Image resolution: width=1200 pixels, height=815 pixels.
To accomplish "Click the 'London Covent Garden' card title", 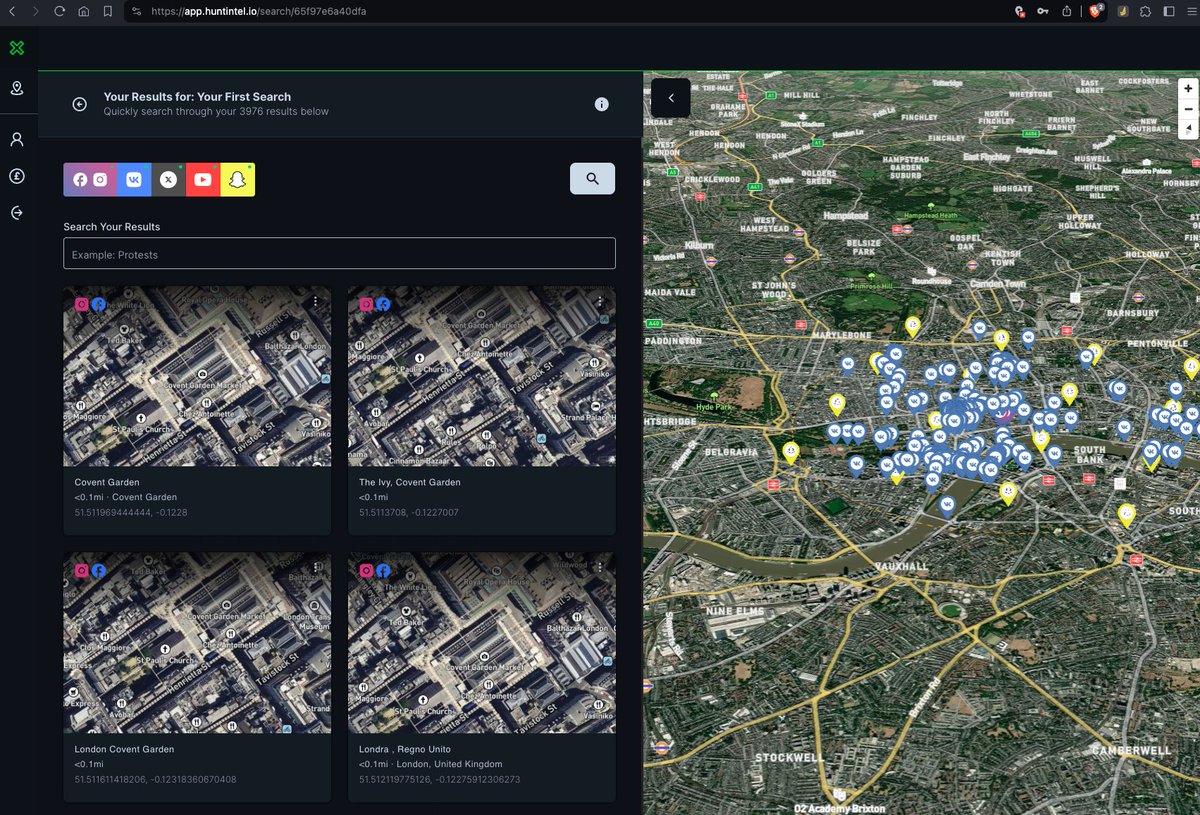I will 124,749.
